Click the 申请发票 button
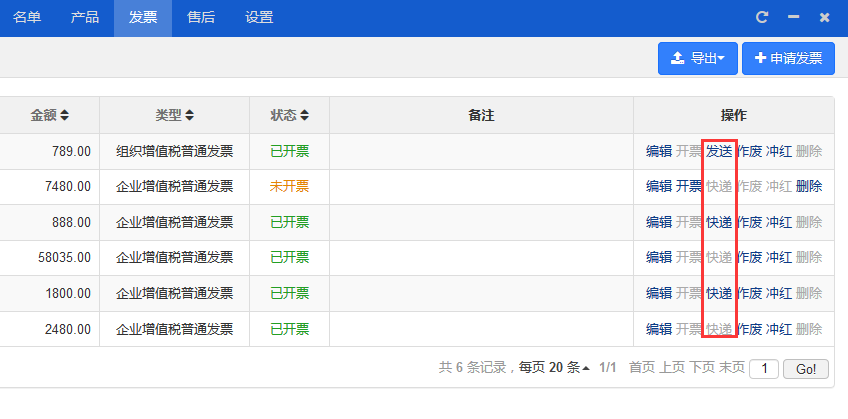Screen dimensions: 848x419 pyautogui.click(x=789, y=58)
